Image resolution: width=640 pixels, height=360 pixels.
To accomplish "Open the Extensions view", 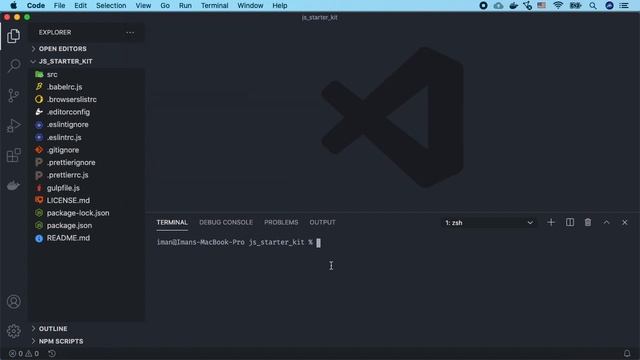I will pyautogui.click(x=13, y=155).
